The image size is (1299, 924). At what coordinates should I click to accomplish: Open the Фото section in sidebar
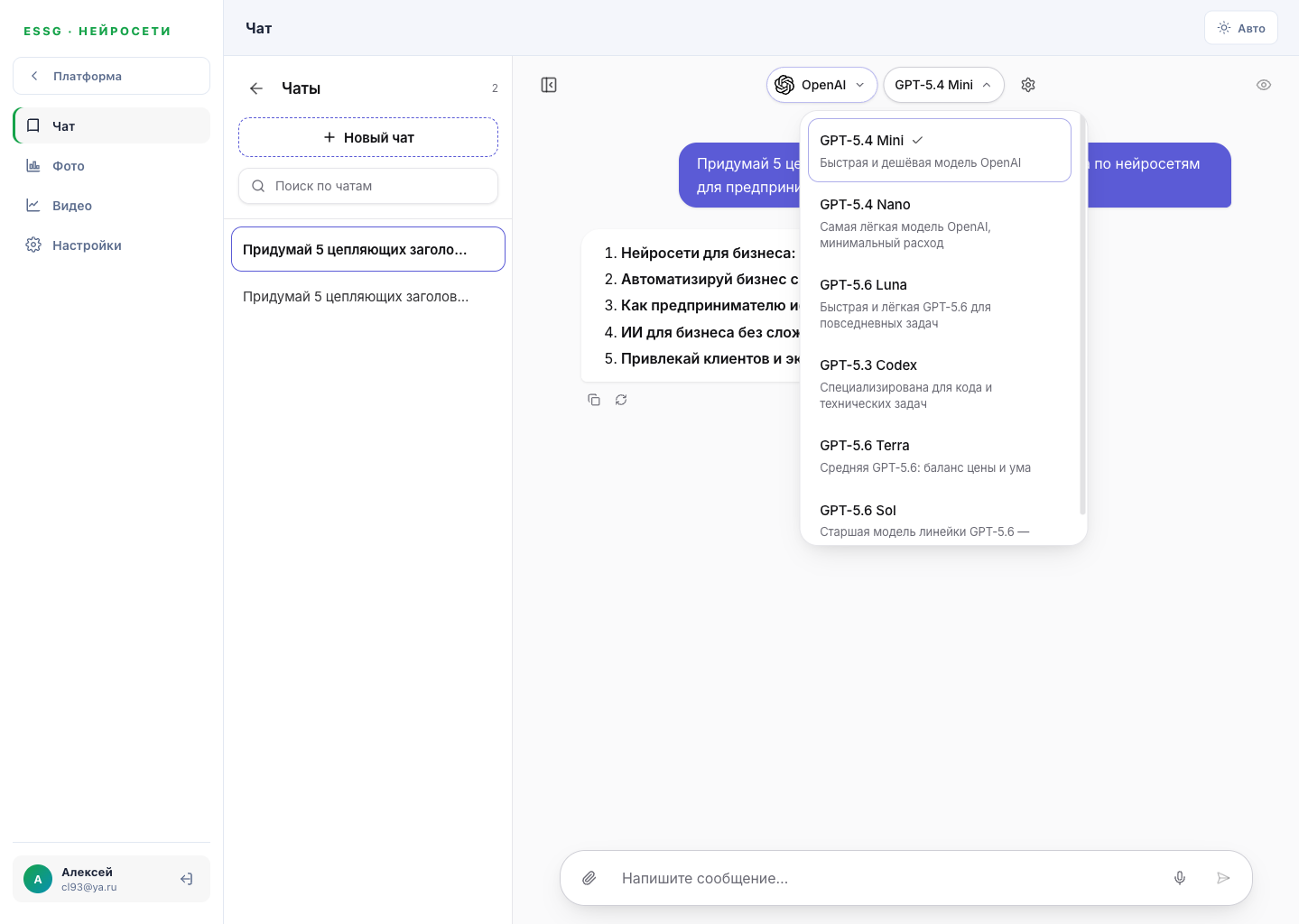[112, 165]
